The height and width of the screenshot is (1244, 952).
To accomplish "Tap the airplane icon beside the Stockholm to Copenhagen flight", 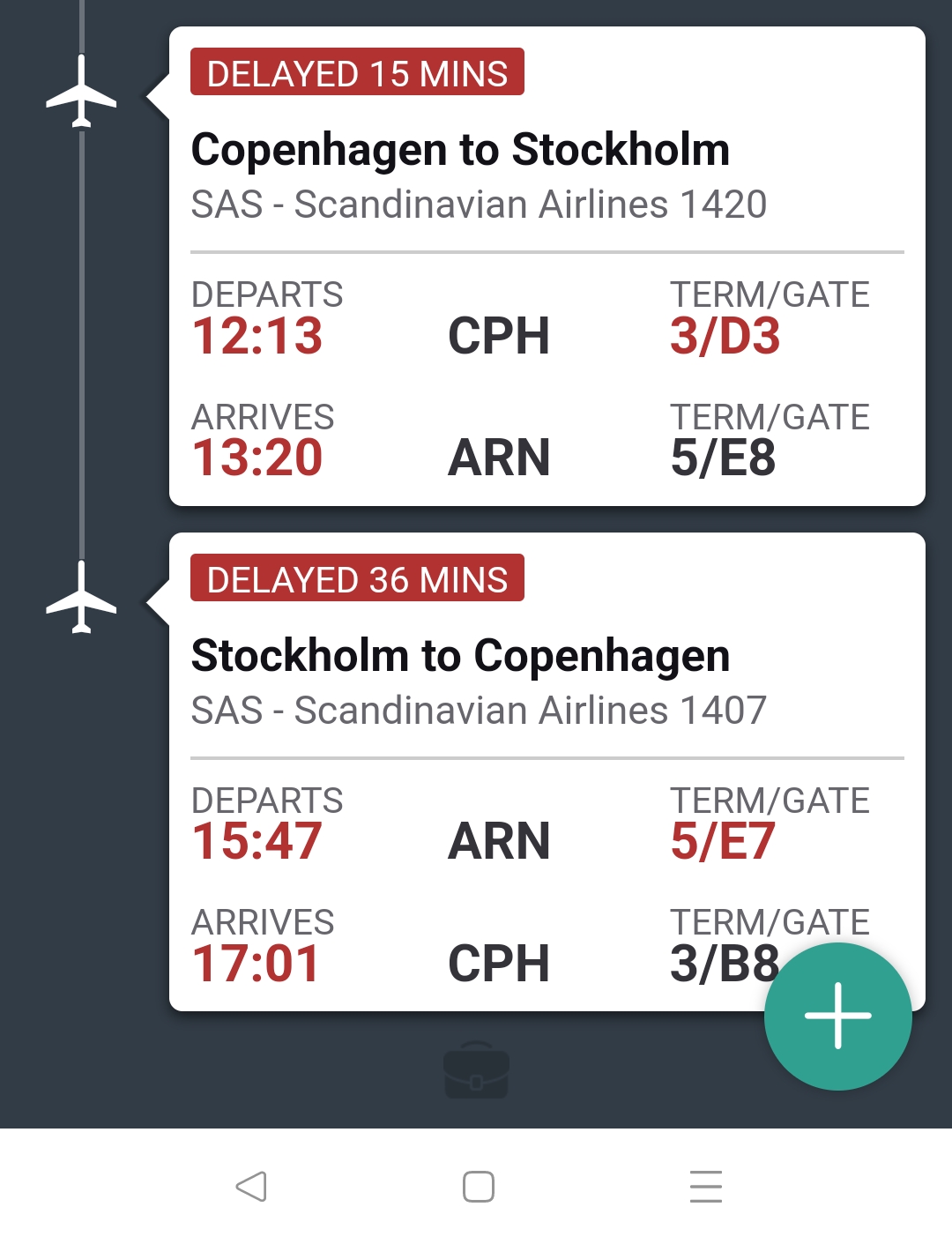I will click(81, 598).
